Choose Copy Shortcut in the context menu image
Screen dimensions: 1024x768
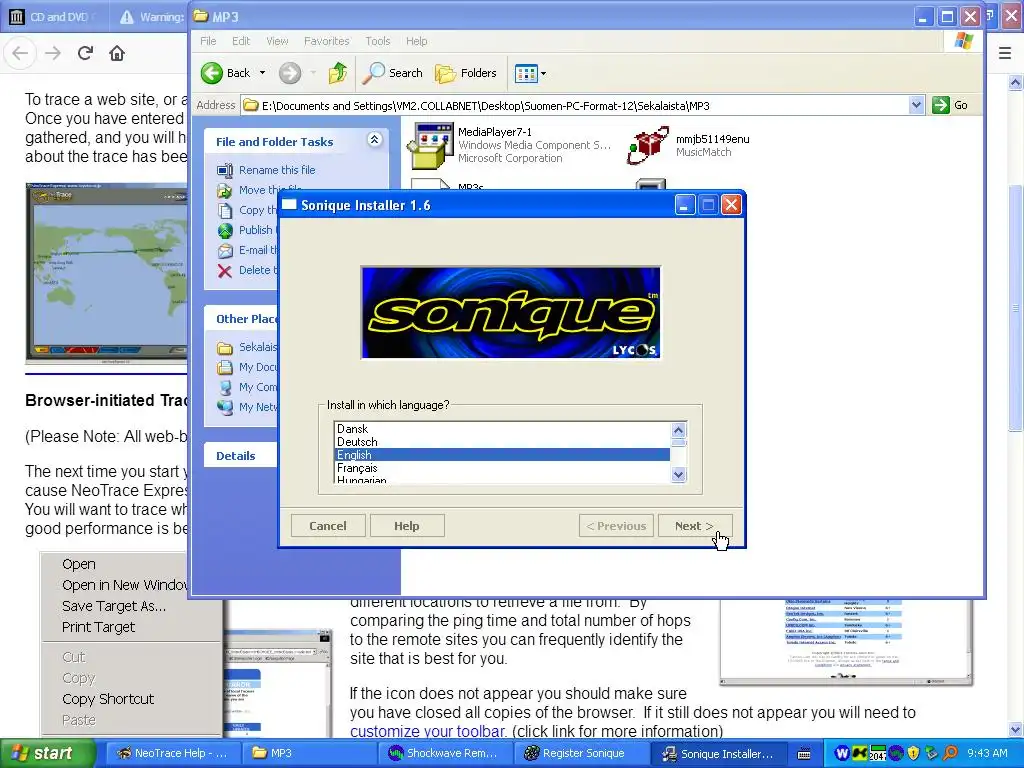tap(108, 699)
